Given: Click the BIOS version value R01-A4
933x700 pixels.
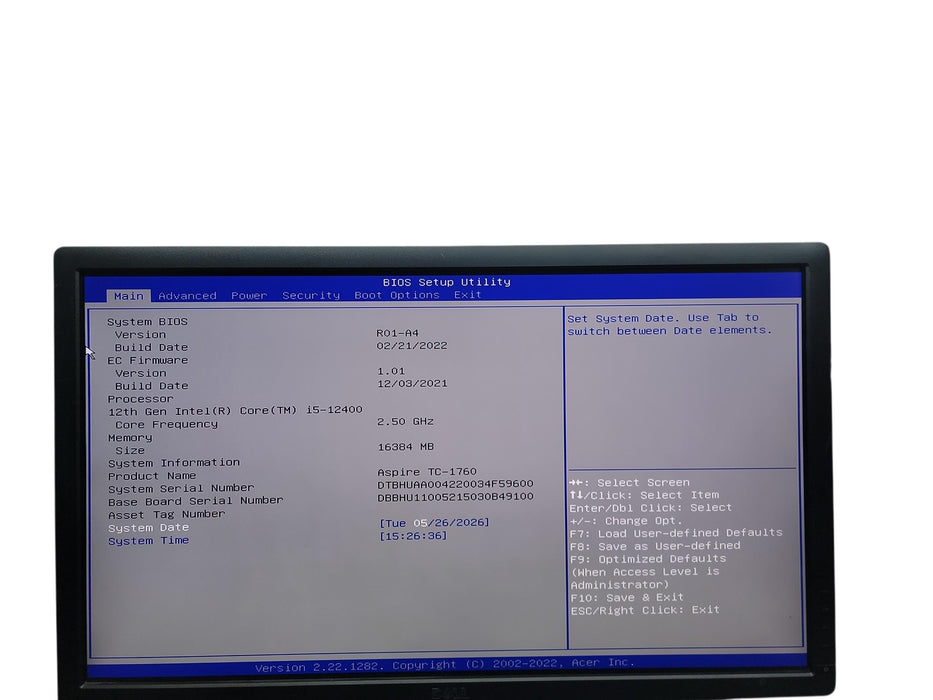Looking at the screenshot, I should (397, 333).
